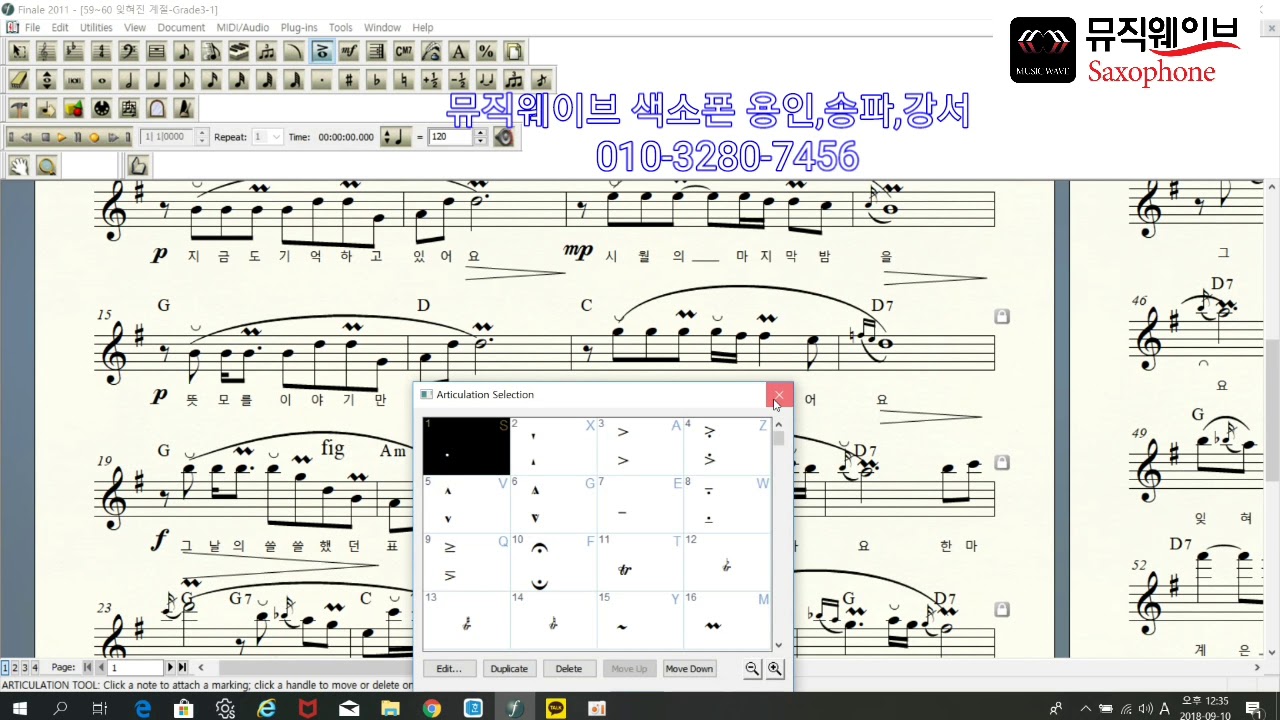The width and height of the screenshot is (1280, 720).
Task: Select the sharp accidental tool
Action: [349, 80]
